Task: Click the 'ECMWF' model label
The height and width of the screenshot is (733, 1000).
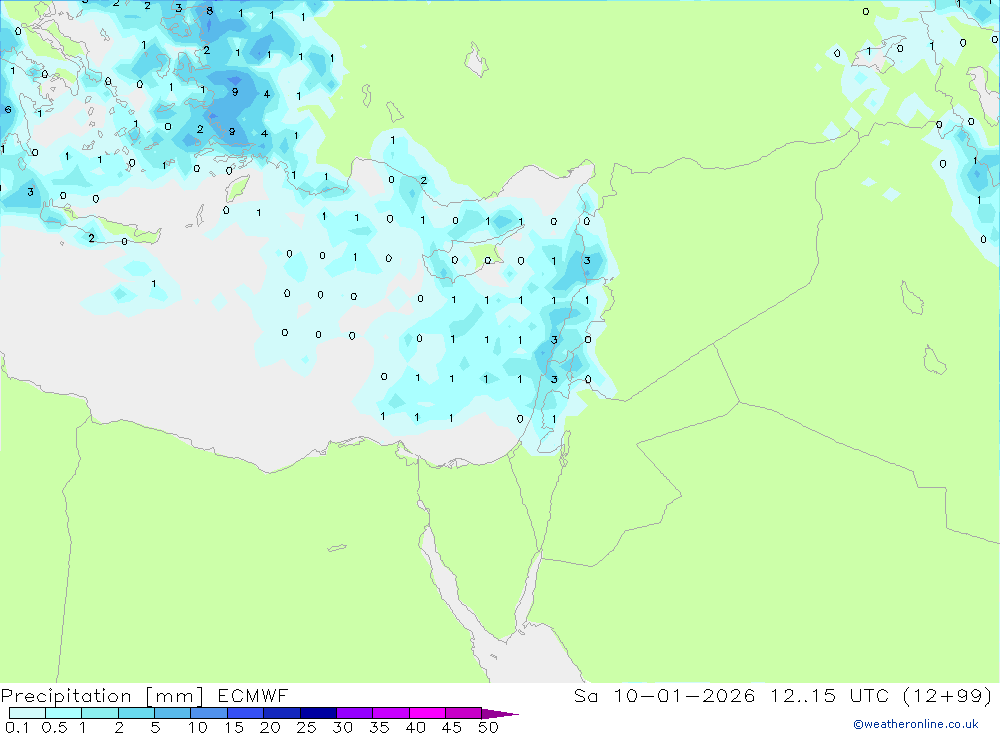Action: [253, 695]
